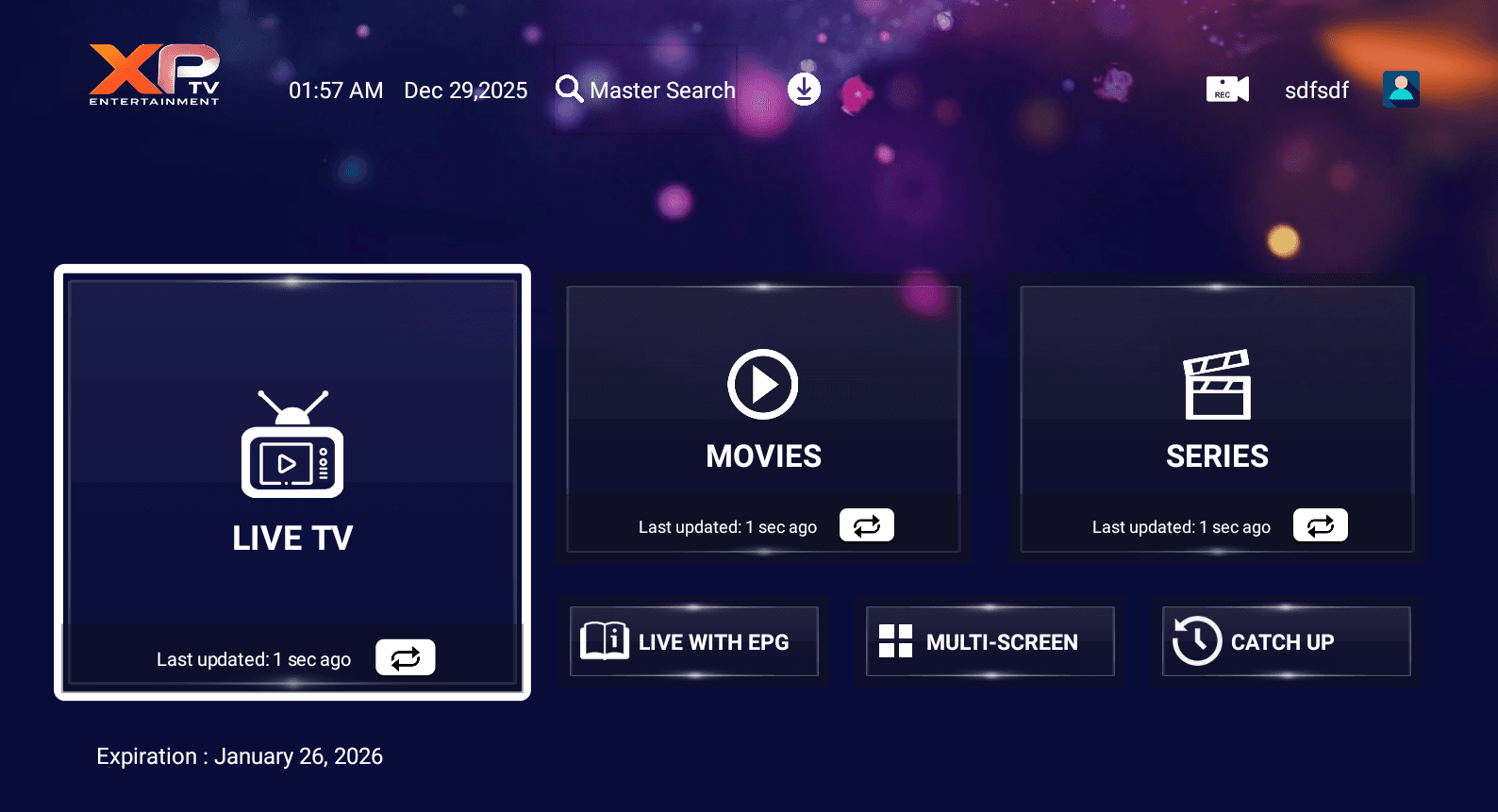The height and width of the screenshot is (812, 1498).
Task: Launch the MULTI-SCREEN label
Action: click(x=1002, y=642)
